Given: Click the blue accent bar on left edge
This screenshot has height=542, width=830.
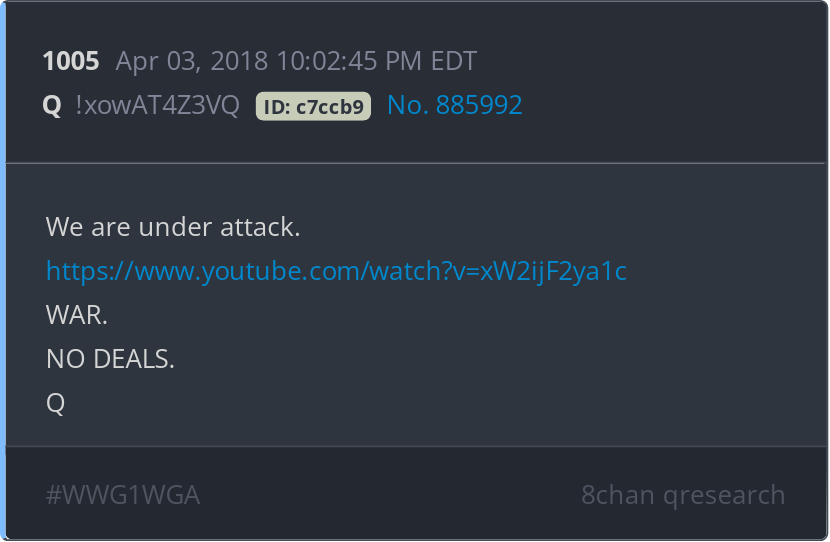Looking at the screenshot, I should coord(3,271).
